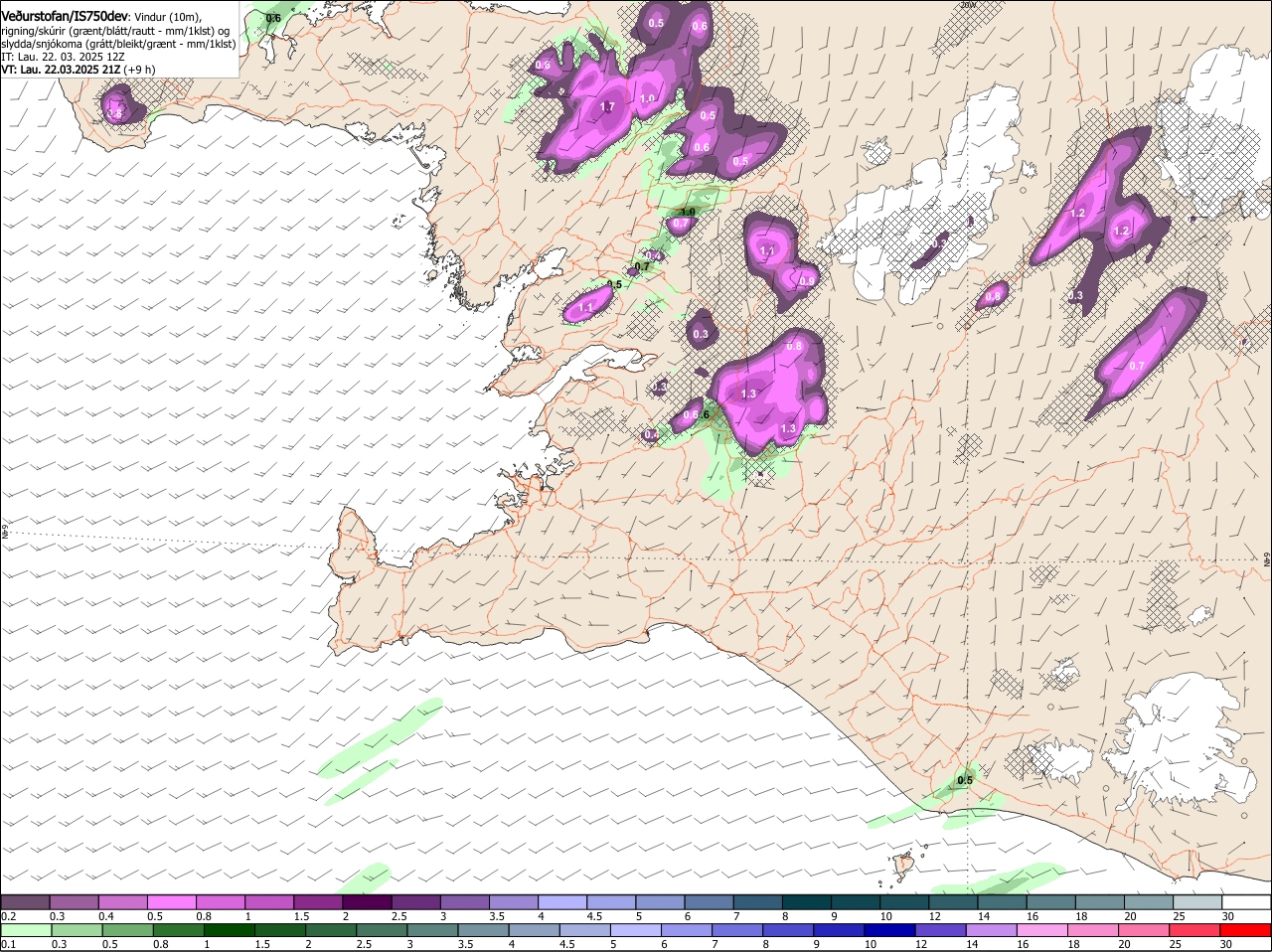This screenshot has height=952, width=1272.
Task: Pick the dark purple 2 swatch in the upper legend row
Action: coord(366,901)
